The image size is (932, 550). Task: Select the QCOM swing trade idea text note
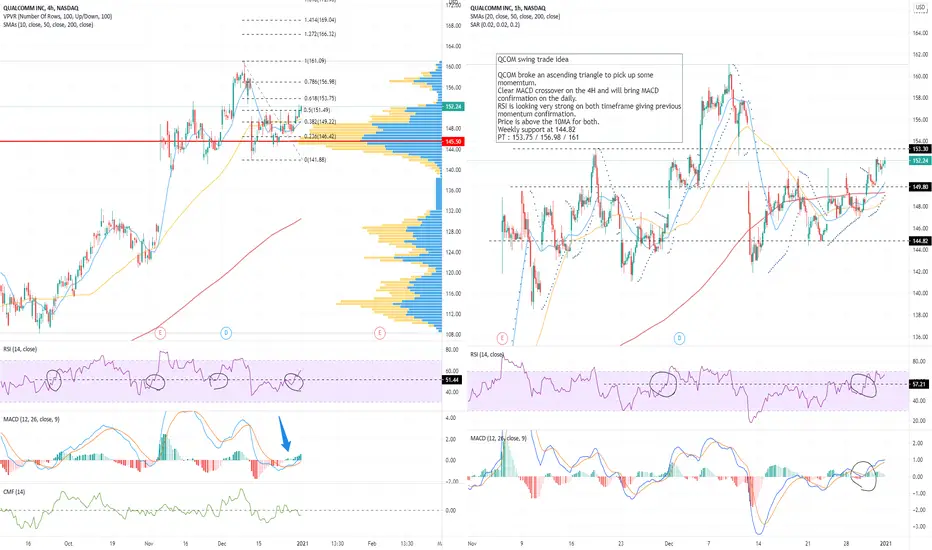click(589, 98)
